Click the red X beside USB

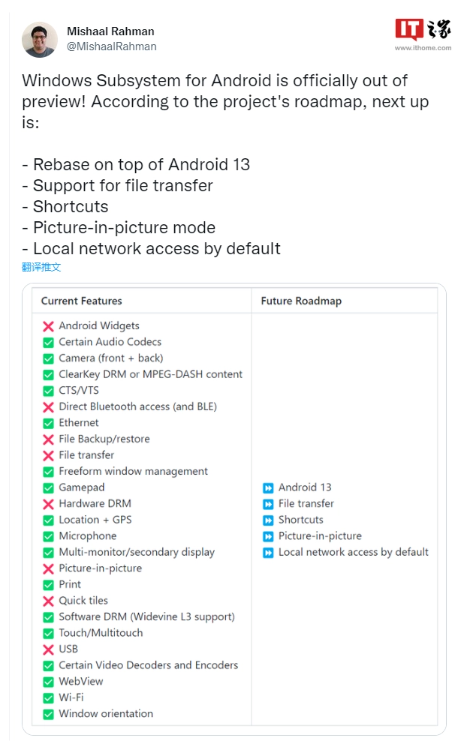click(x=48, y=649)
